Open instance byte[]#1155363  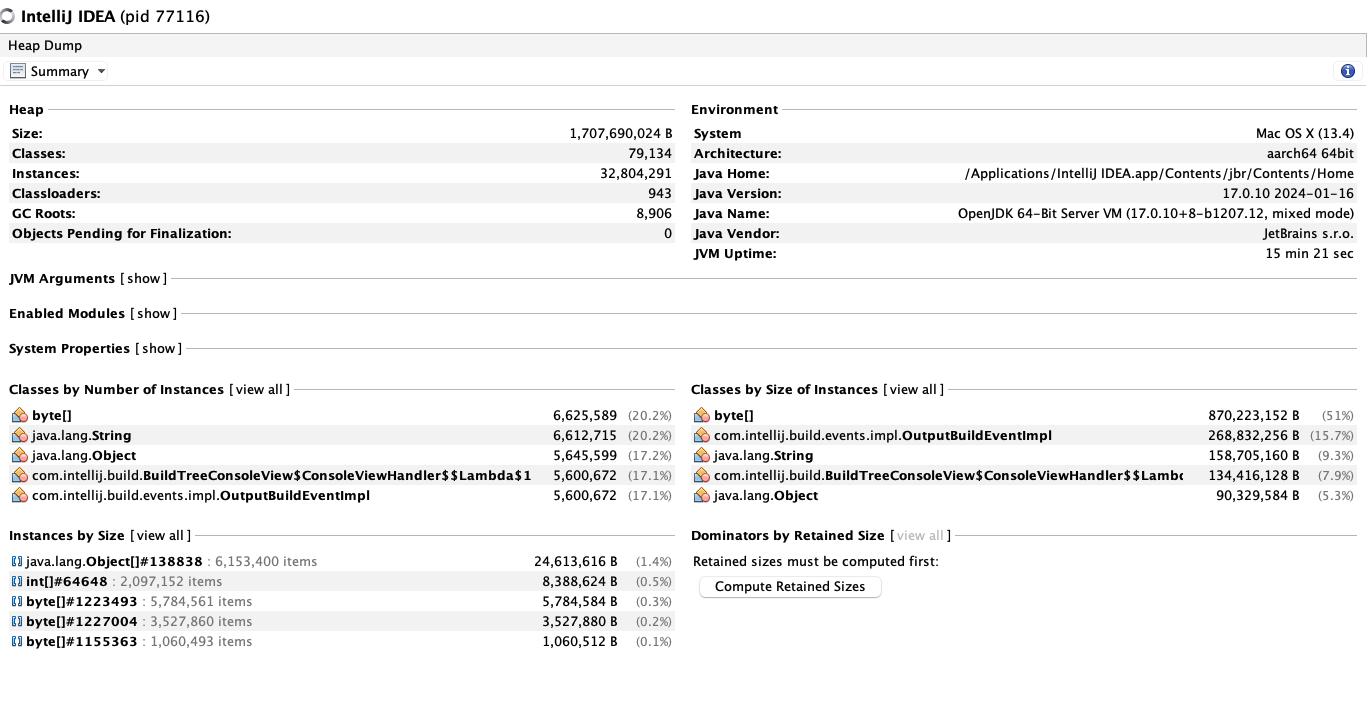click(82, 642)
